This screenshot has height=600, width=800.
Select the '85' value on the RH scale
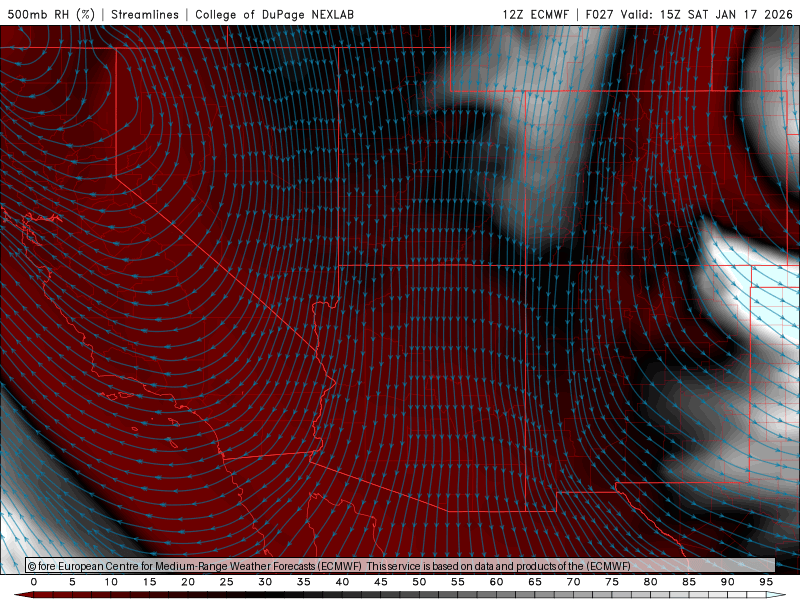tap(689, 582)
